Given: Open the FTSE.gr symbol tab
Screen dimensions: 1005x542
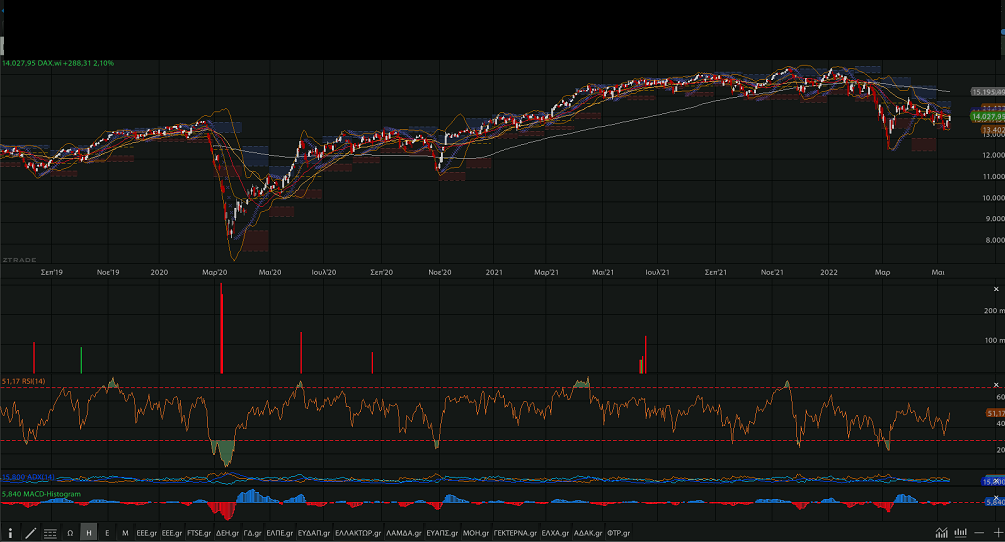Looking at the screenshot, I should 199,532.
